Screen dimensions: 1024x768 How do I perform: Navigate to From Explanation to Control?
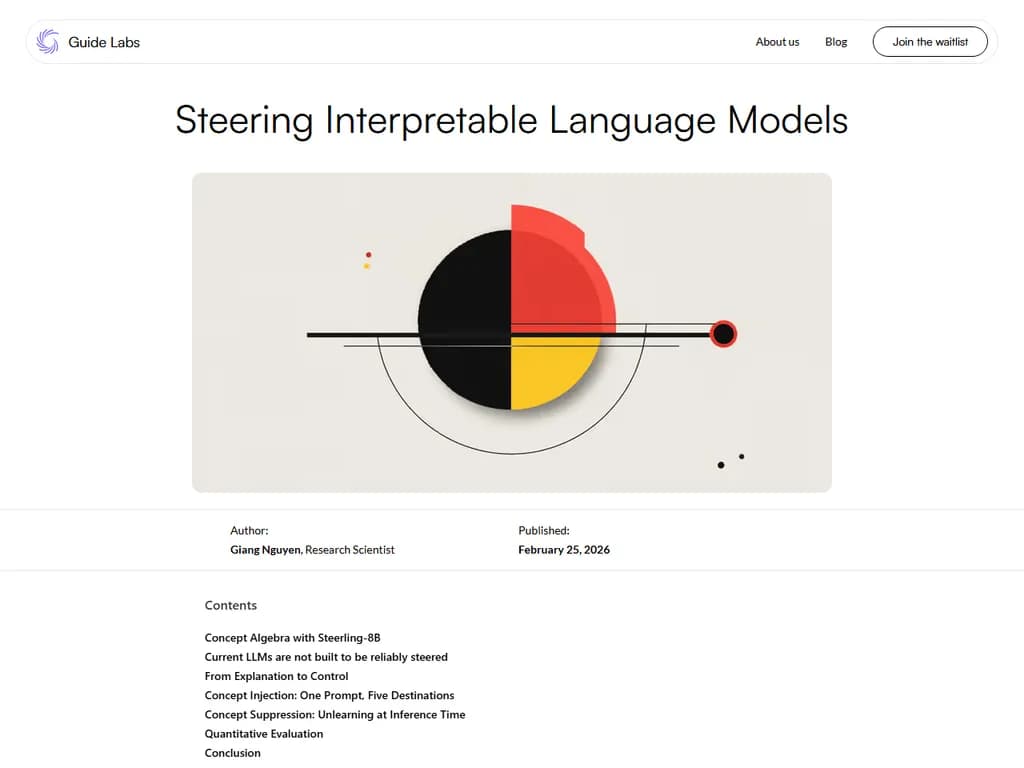pos(276,676)
